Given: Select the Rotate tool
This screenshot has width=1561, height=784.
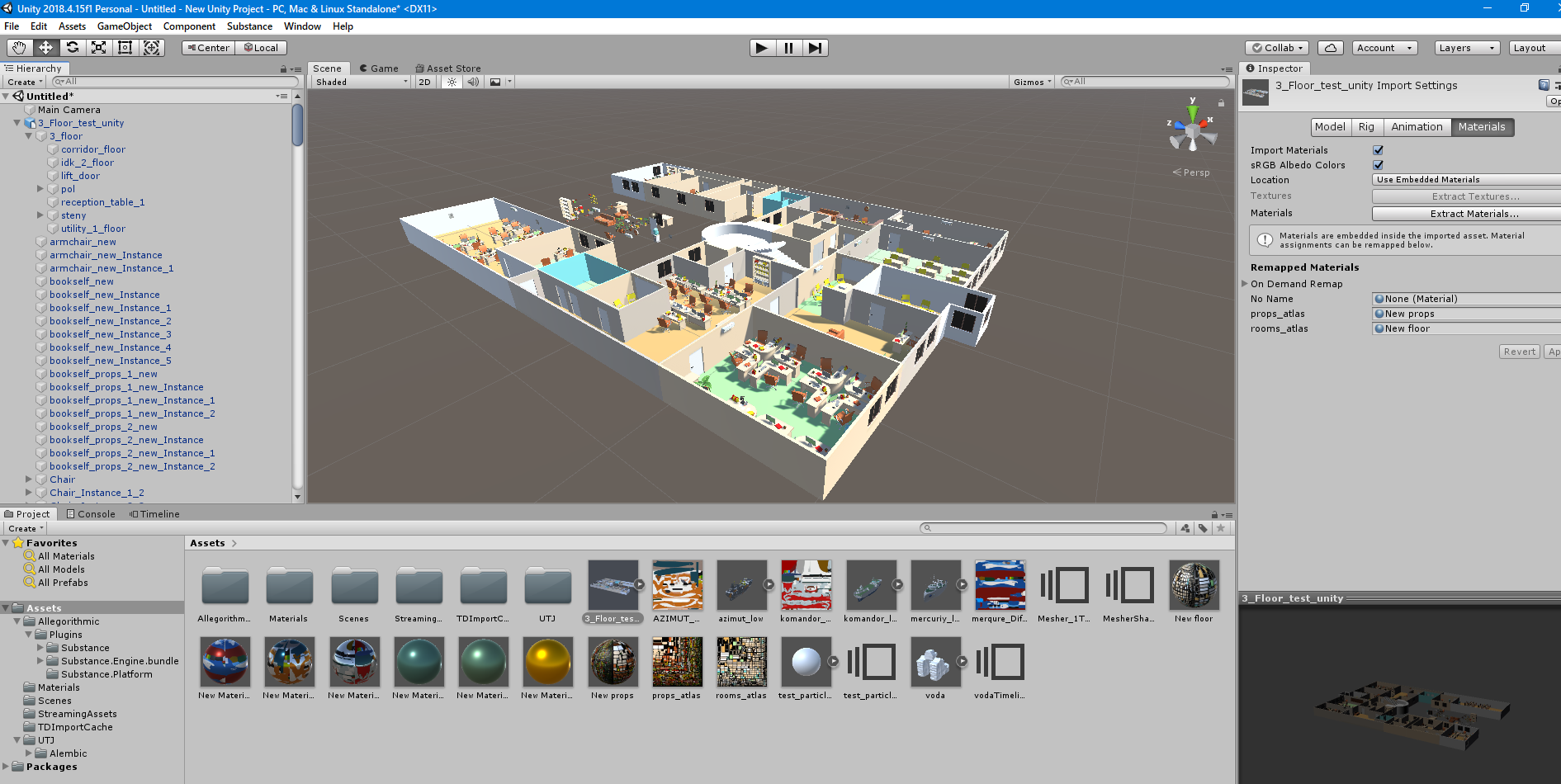Looking at the screenshot, I should [x=72, y=48].
